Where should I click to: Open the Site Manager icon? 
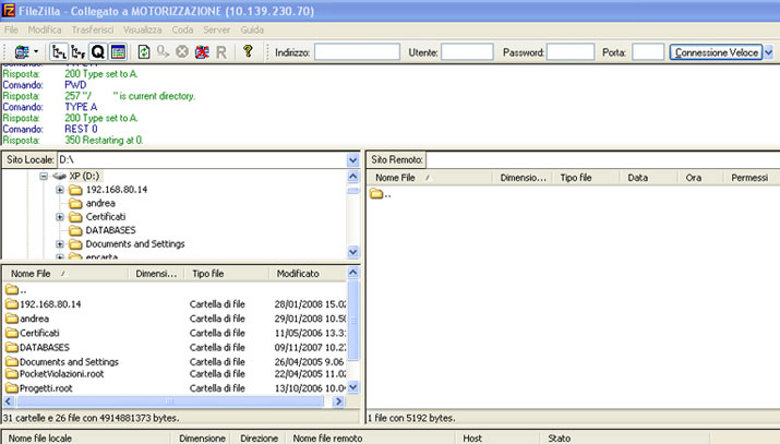[21, 52]
